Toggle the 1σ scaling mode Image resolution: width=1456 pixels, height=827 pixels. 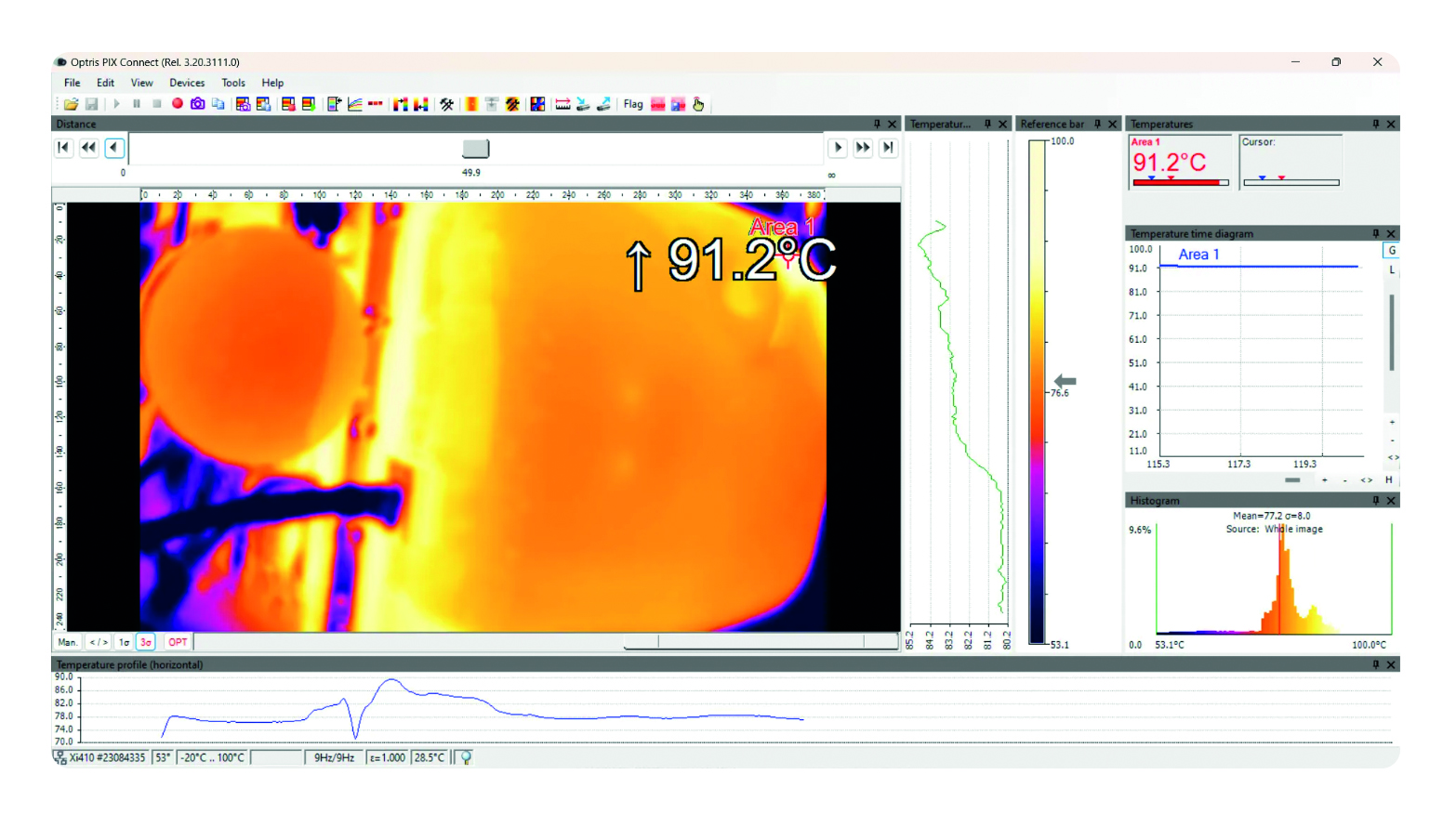[124, 642]
